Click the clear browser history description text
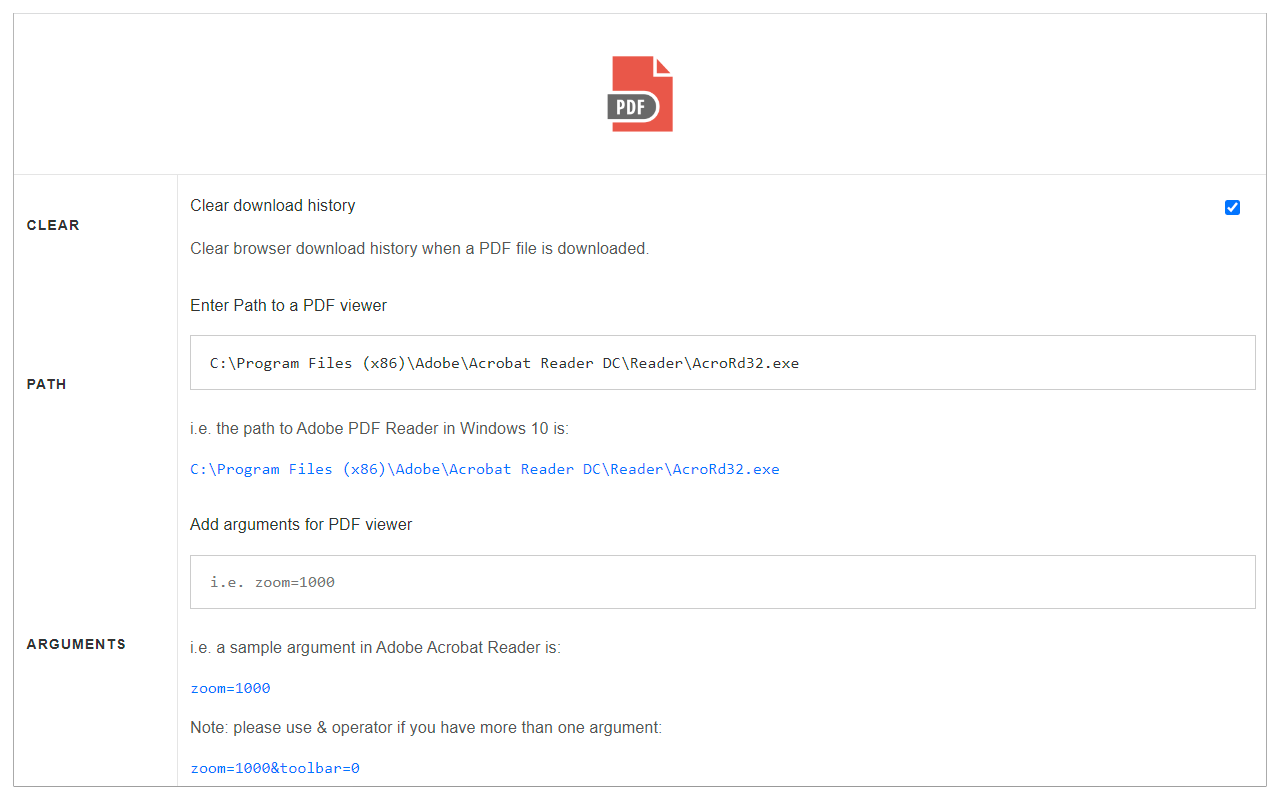This screenshot has width=1280, height=800. 420,248
